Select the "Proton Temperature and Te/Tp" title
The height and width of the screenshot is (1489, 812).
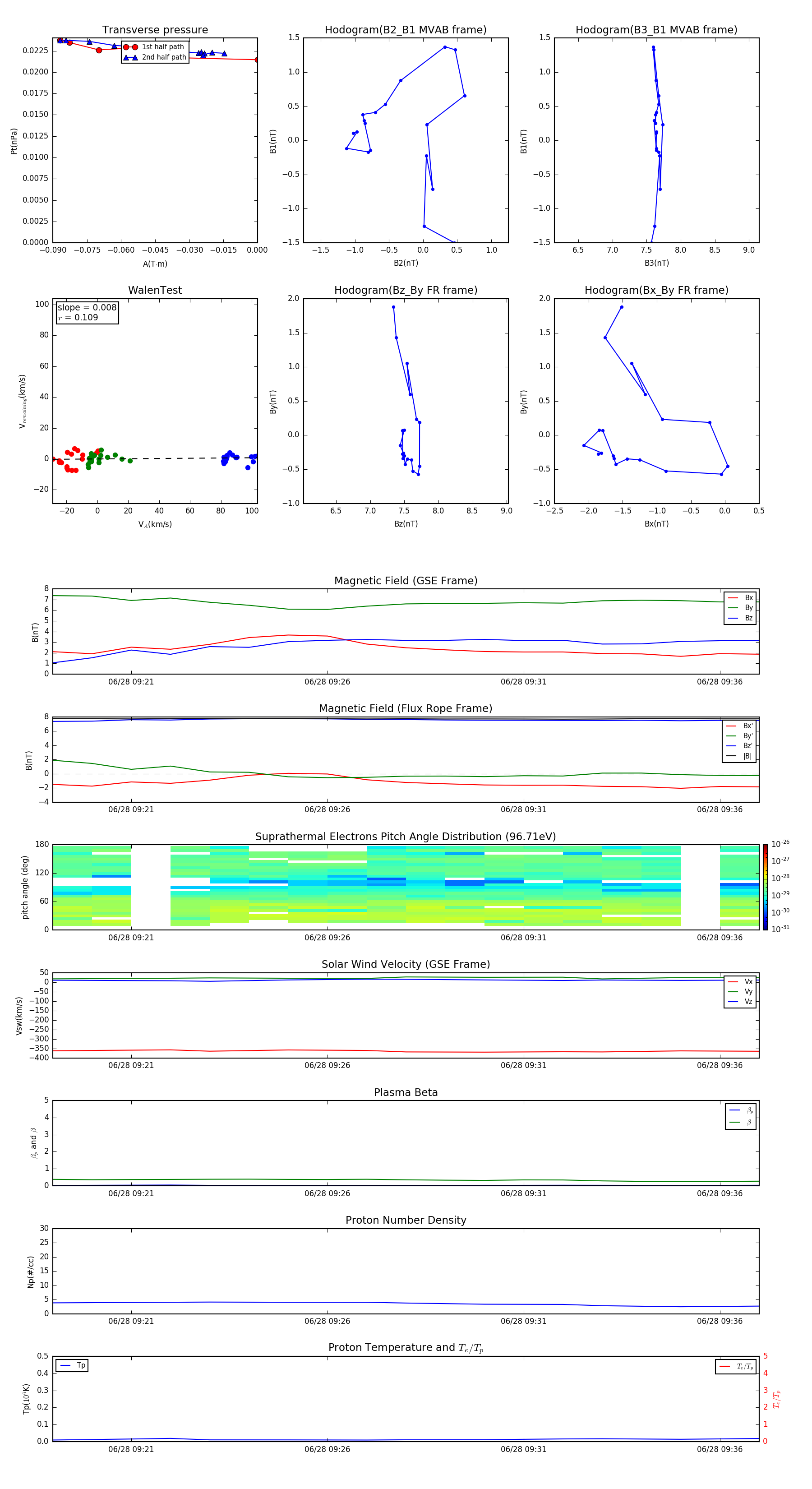coord(406,1348)
